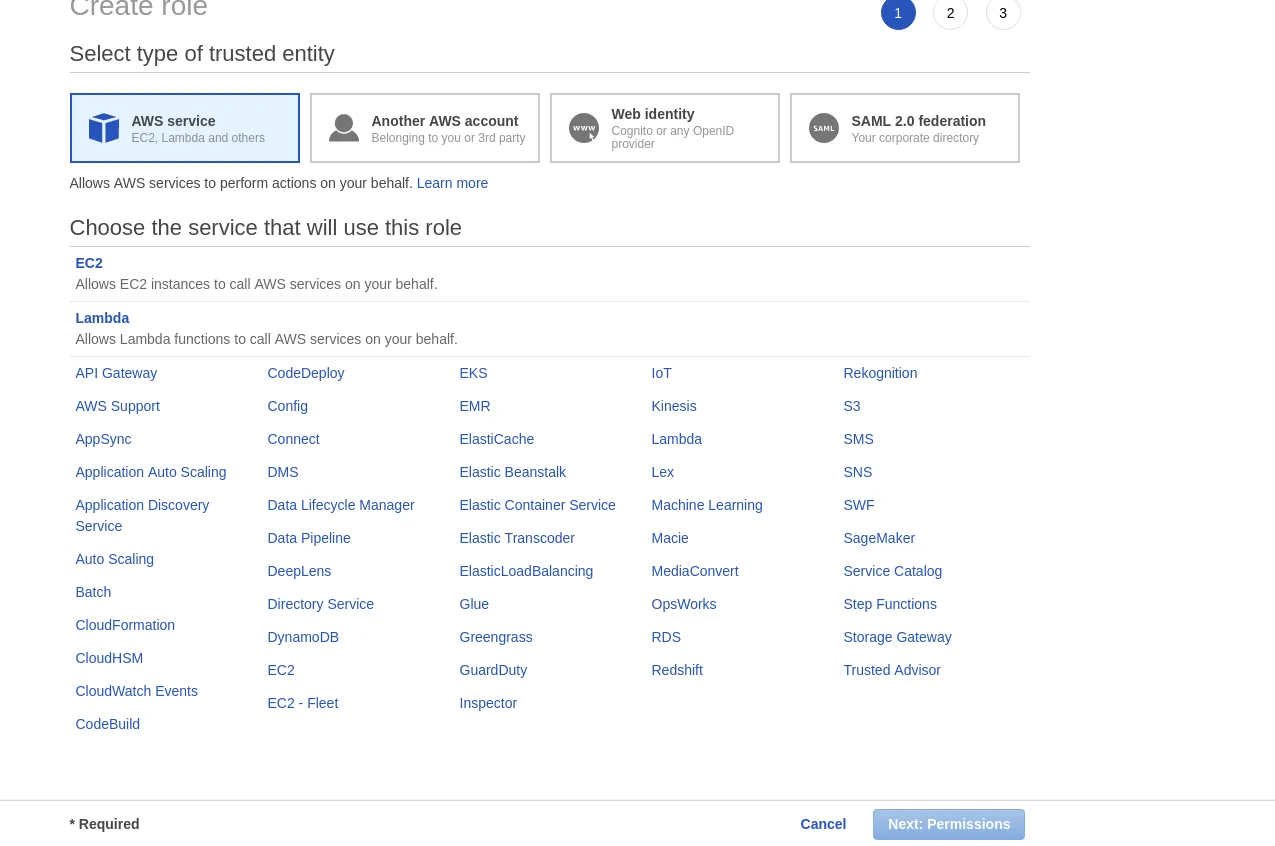
Task: Click the AWS service cube icon
Action: (x=104, y=128)
